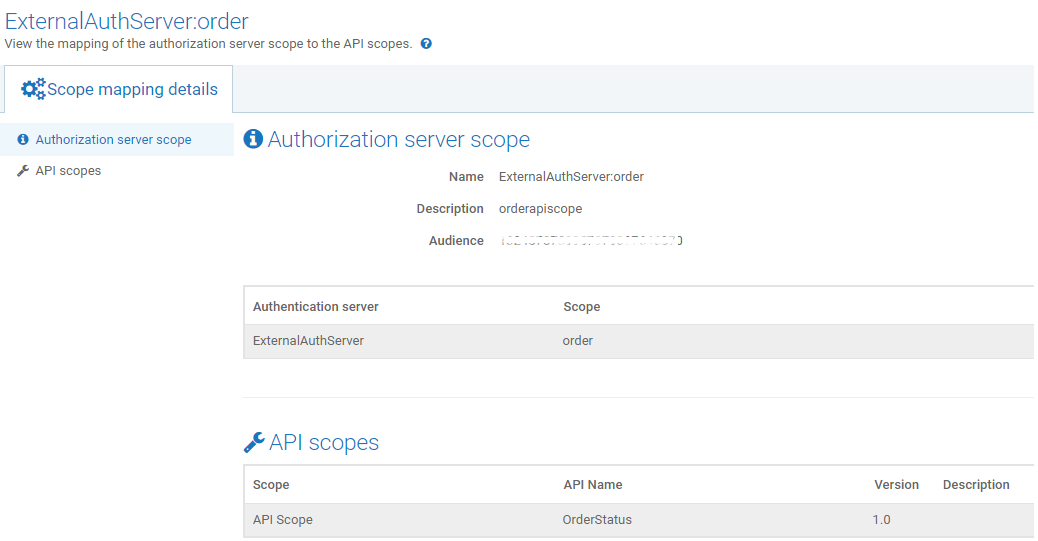Select the API Scope cell
Screen dimensions: 1038x541
coord(283,520)
